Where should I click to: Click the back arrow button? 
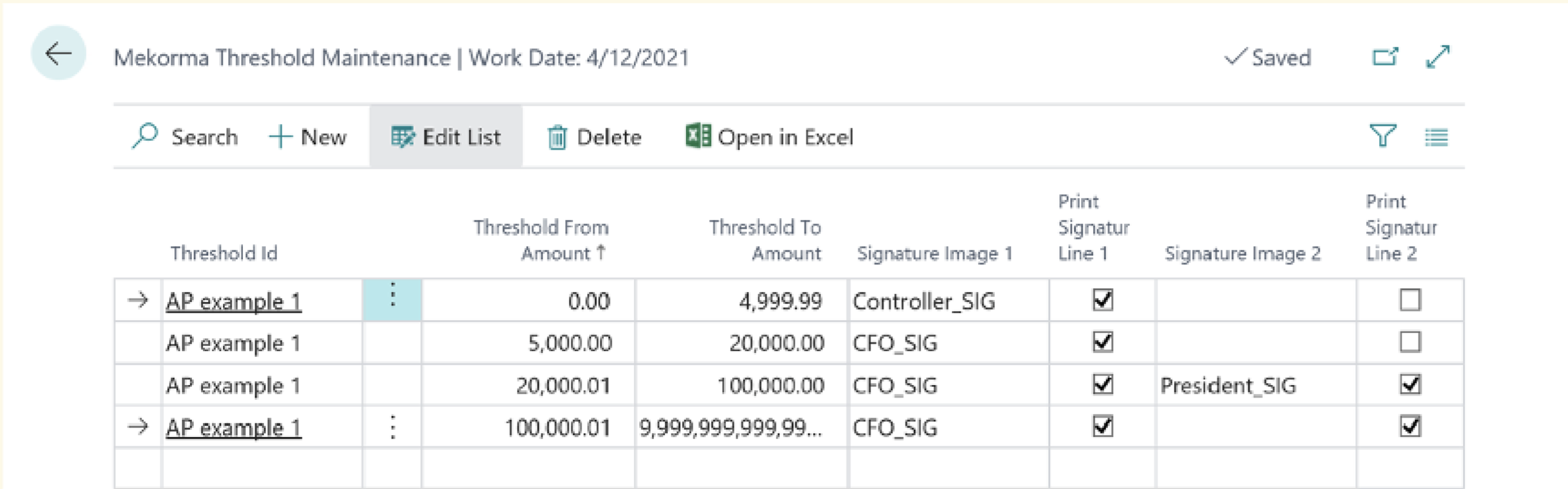[58, 53]
